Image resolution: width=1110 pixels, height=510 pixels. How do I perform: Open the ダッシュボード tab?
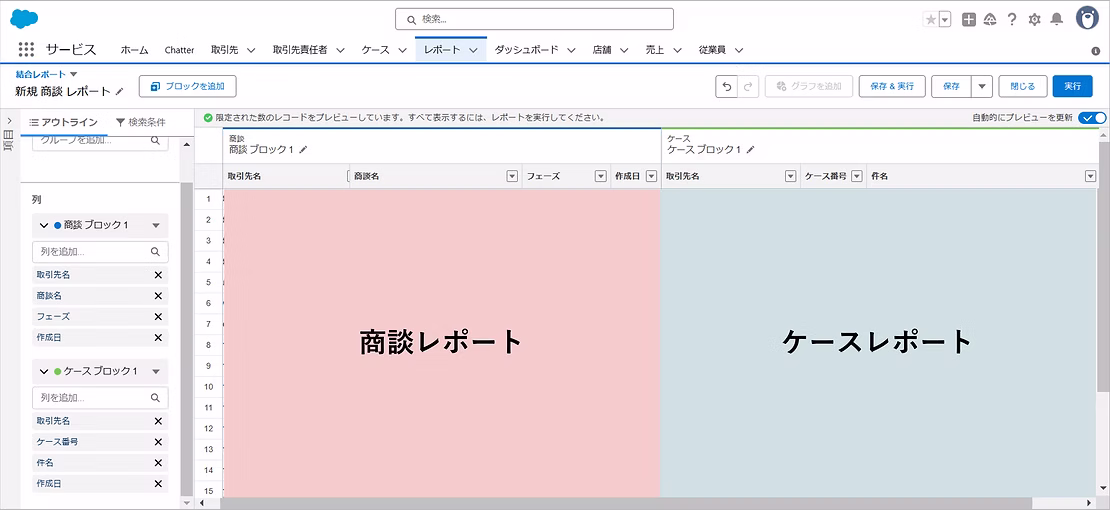click(x=526, y=50)
